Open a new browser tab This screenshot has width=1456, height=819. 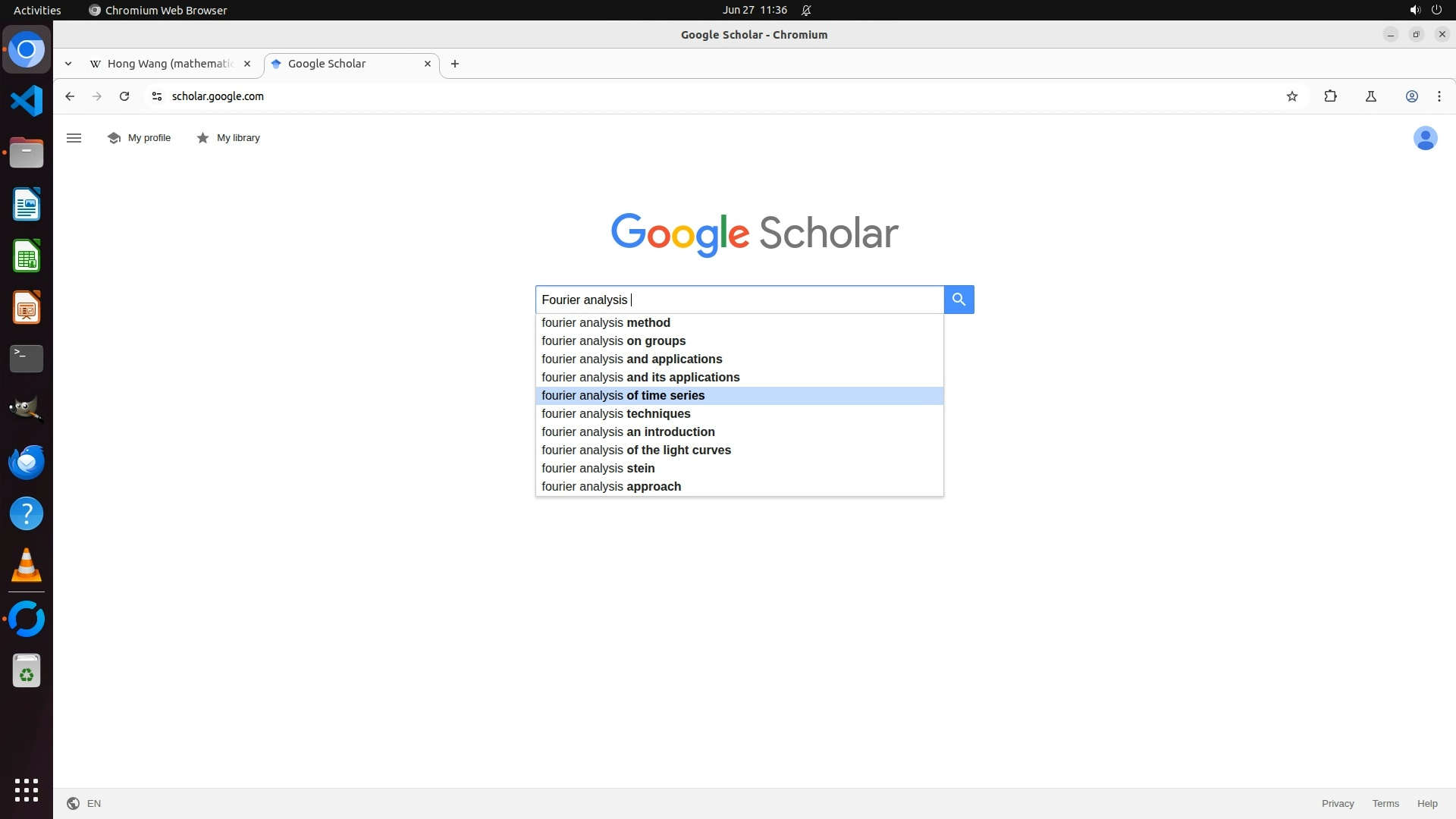[x=454, y=64]
